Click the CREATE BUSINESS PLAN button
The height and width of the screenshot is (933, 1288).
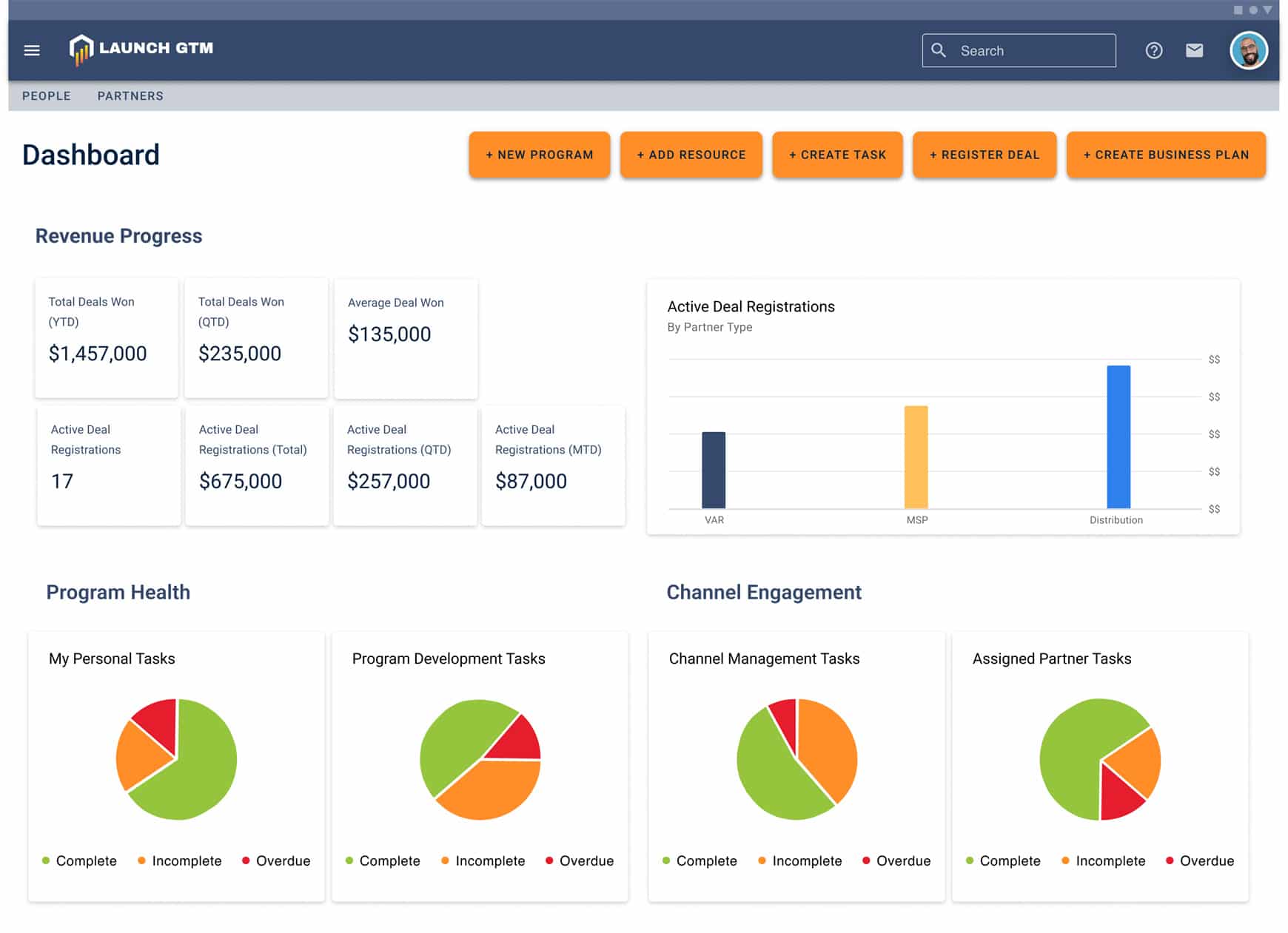1165,155
